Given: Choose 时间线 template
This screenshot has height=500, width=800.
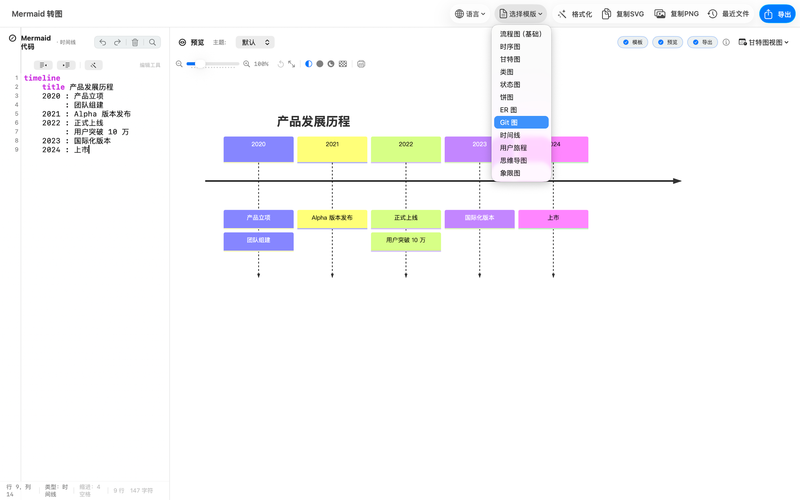Looking at the screenshot, I should [x=521, y=135].
